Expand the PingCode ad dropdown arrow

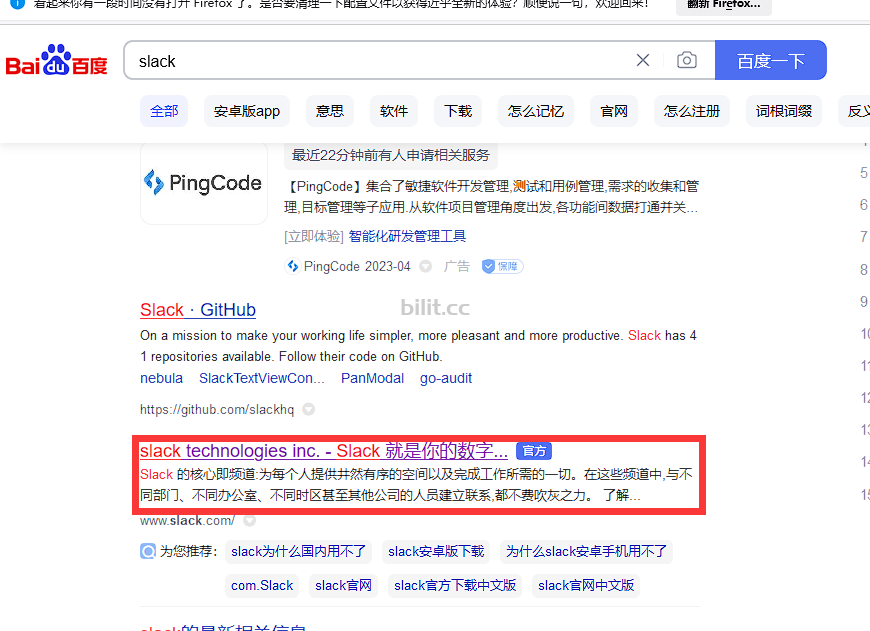point(426,266)
